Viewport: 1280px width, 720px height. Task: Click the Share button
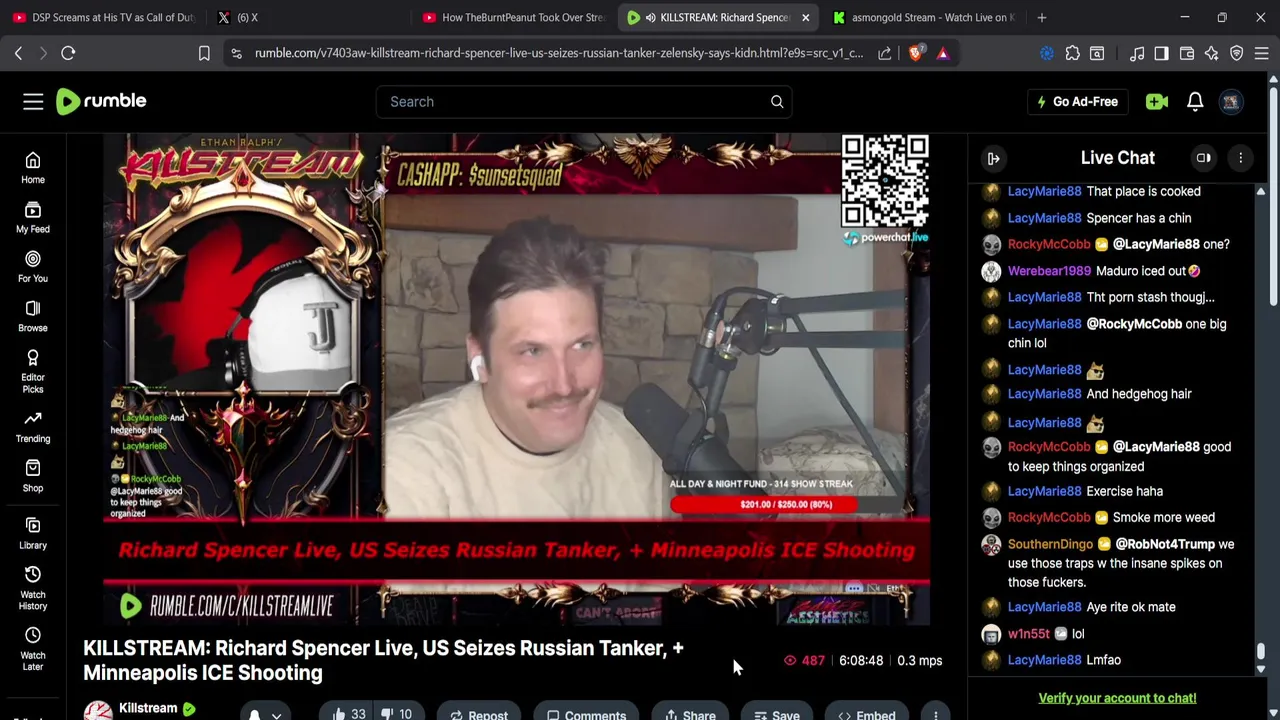coord(690,714)
